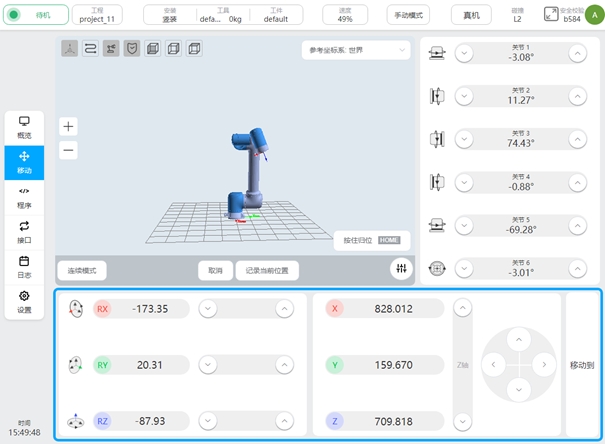Open 设置 settings in sidebar
This screenshot has height=444, width=605.
24,302
